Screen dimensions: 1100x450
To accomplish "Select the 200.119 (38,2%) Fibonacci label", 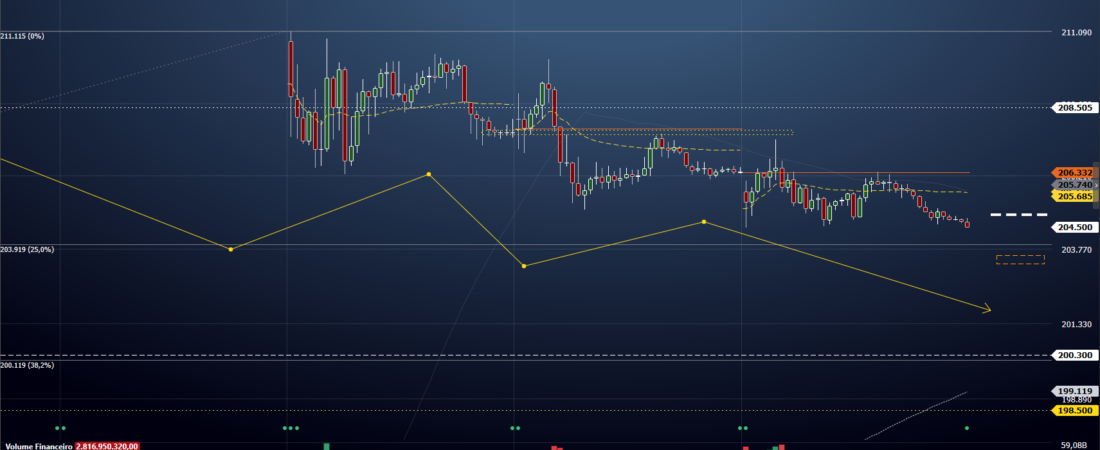I will (27, 365).
